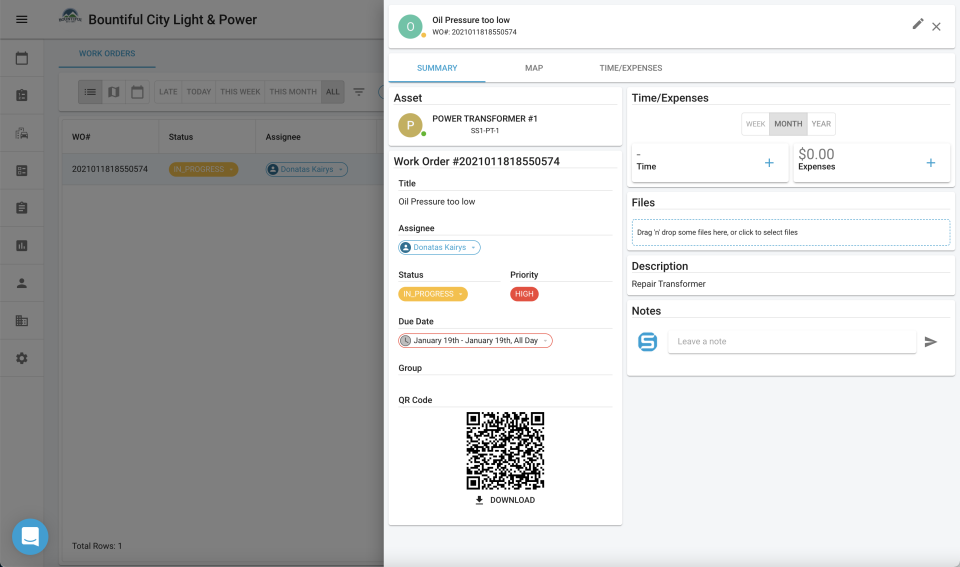Click the asset avatar P icon
This screenshot has width=960, height=567.
pos(410,125)
